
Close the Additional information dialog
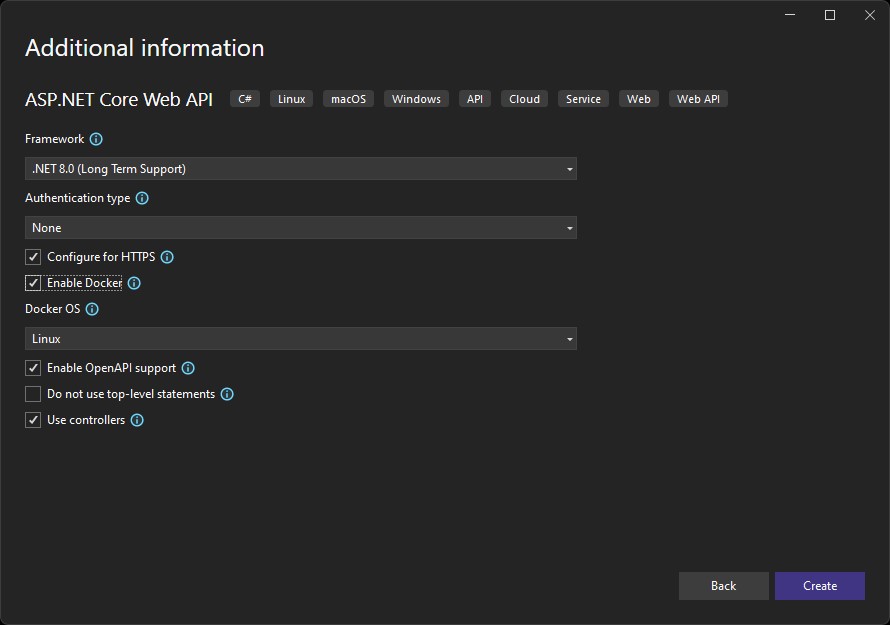[x=870, y=15]
